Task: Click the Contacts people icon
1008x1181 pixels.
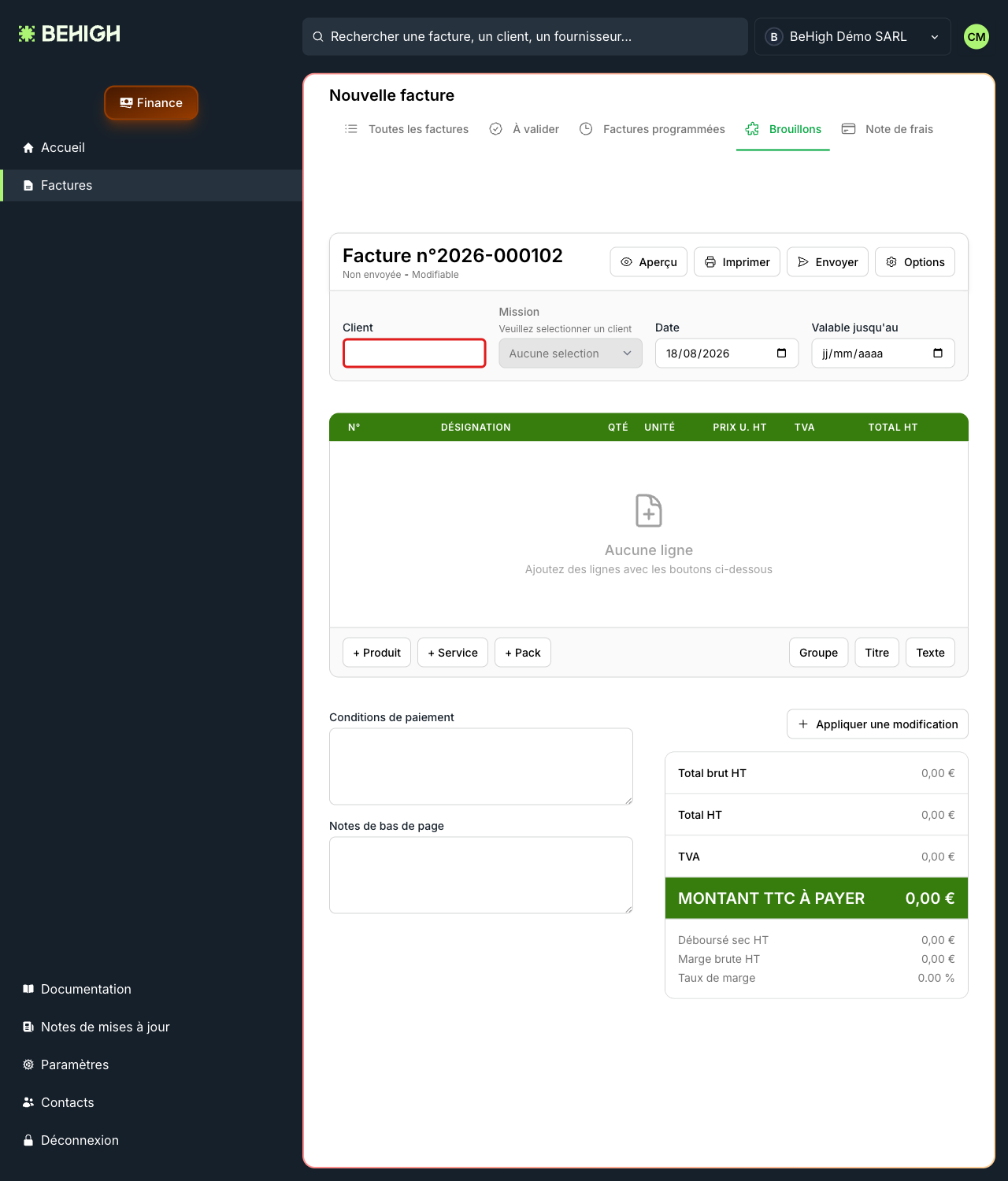Action: click(x=28, y=1102)
